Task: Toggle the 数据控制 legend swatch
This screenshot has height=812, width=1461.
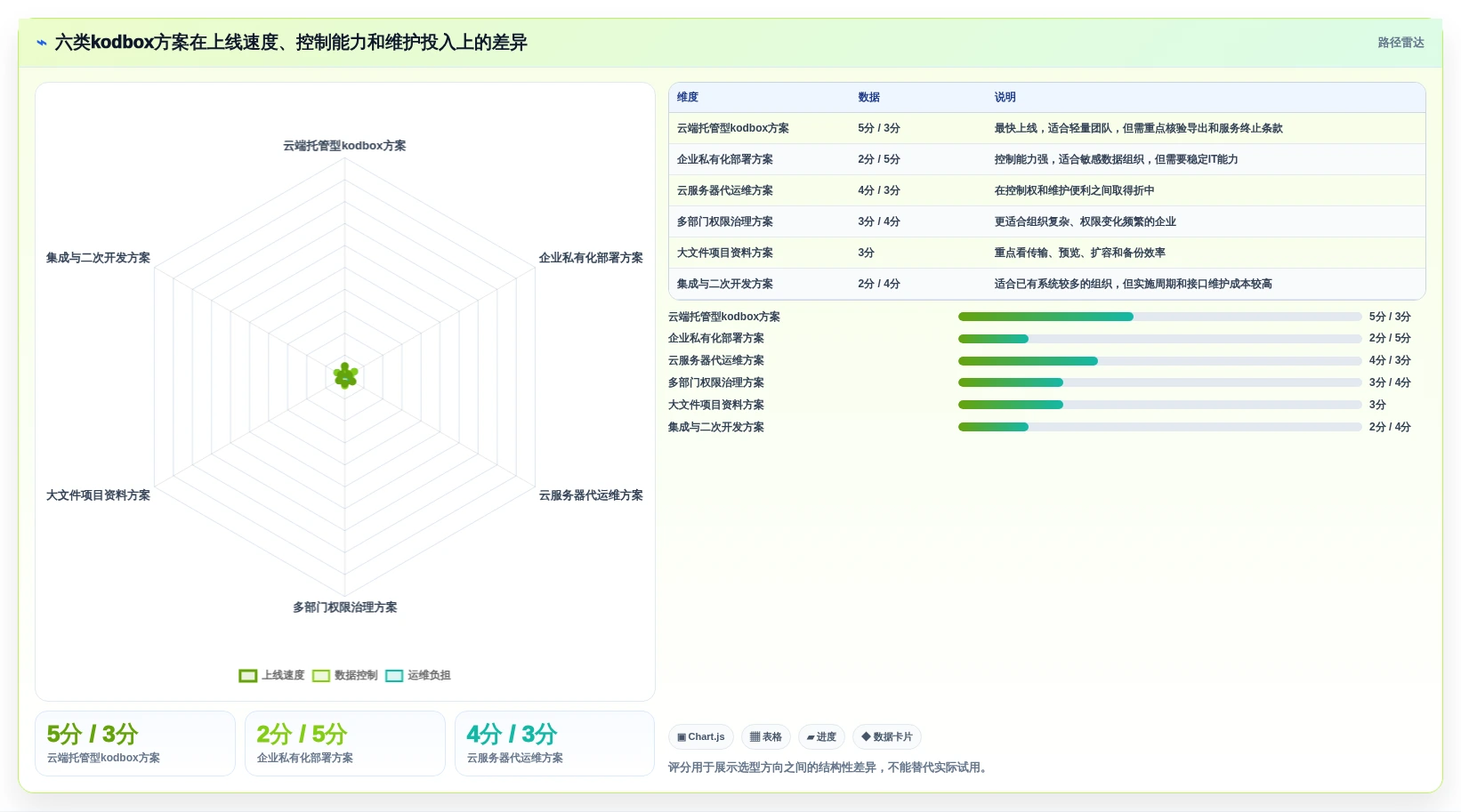Action: [321, 676]
